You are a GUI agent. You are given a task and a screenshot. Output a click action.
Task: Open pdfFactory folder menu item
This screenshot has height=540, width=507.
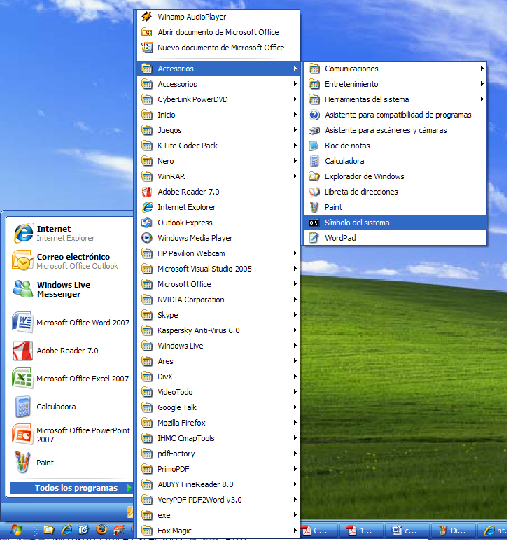(x=218, y=454)
